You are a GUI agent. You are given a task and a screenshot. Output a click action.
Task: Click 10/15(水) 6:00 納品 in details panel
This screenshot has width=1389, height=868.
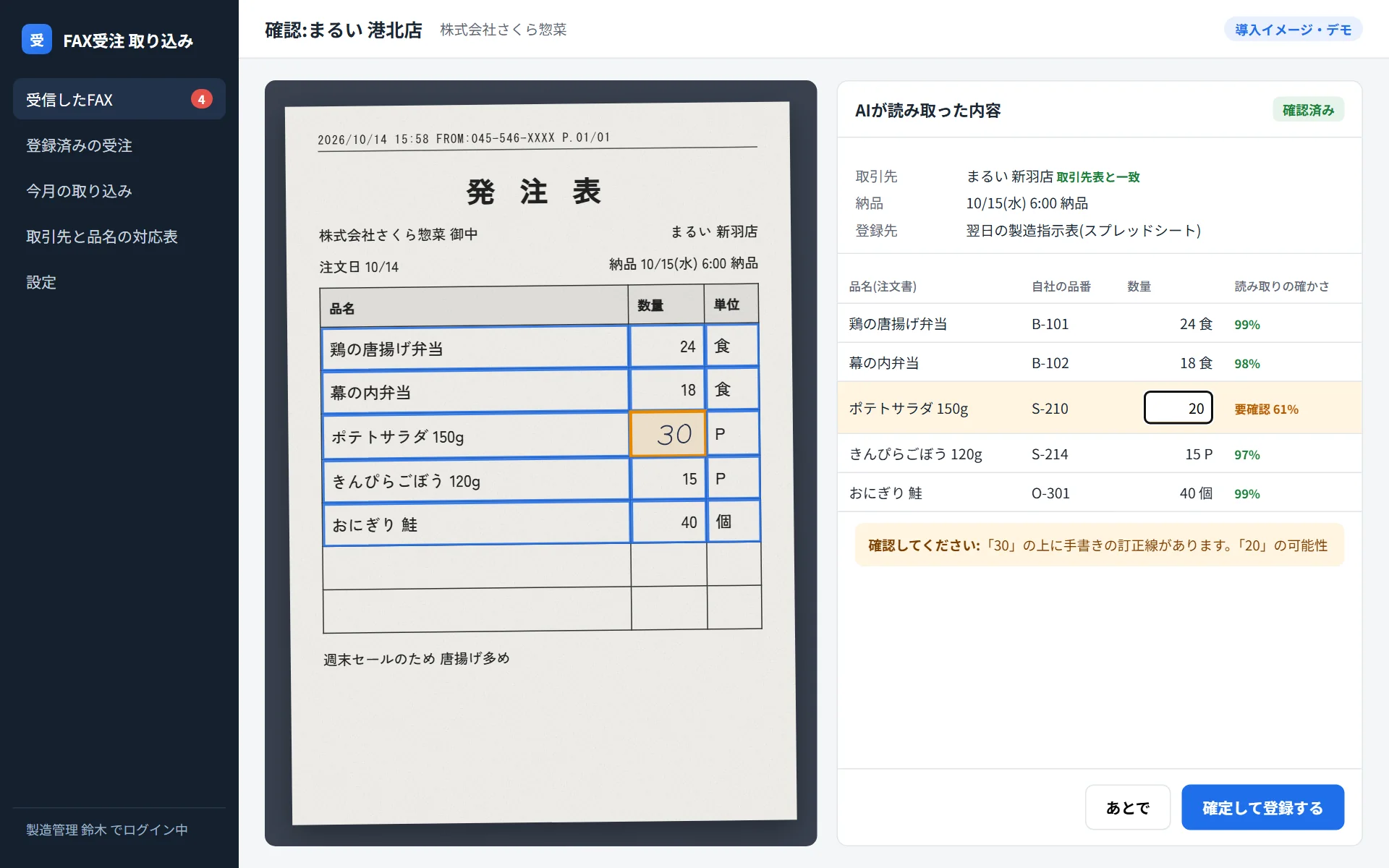click(x=1027, y=203)
